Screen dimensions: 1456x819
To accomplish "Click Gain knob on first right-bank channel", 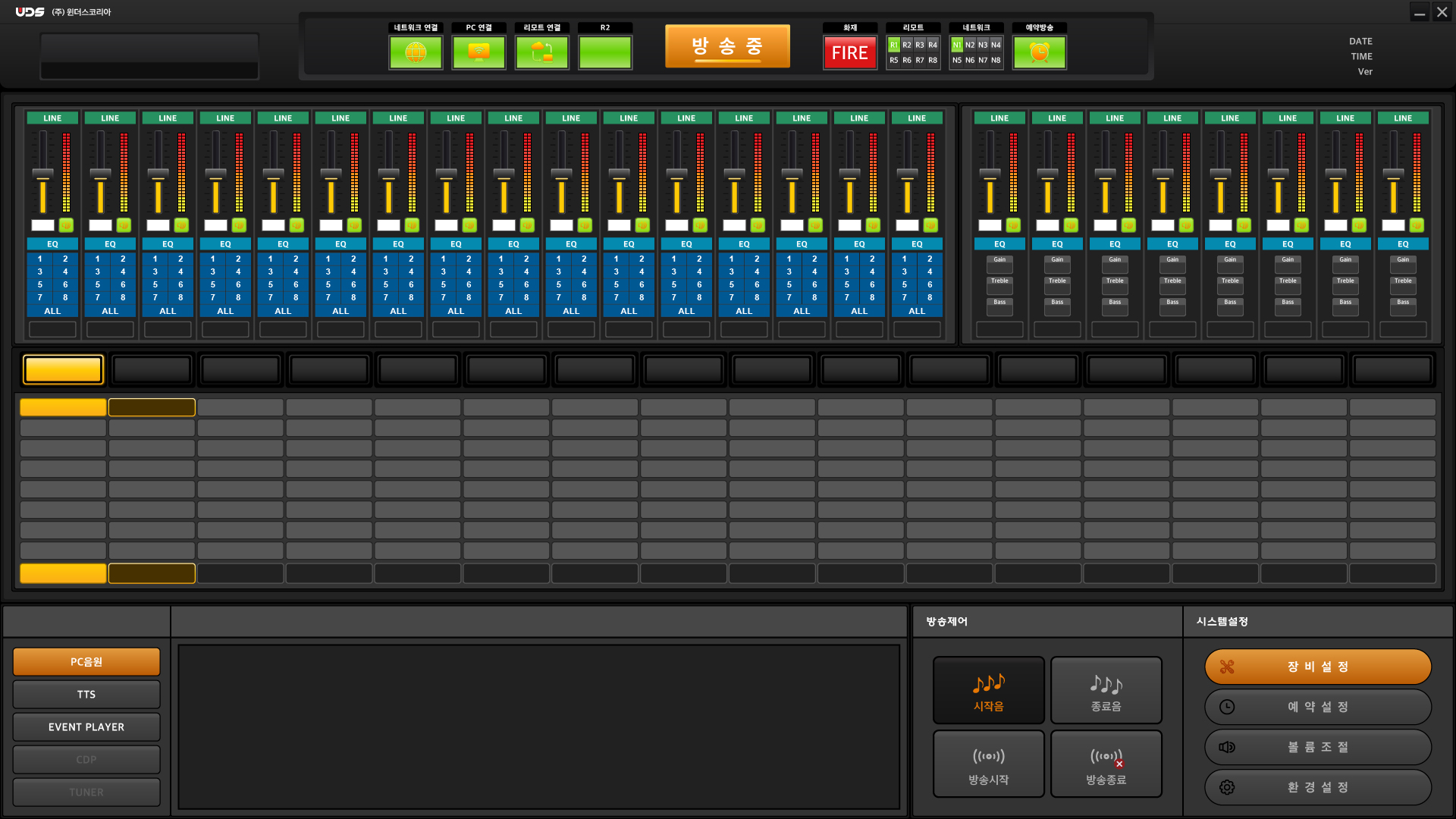I will coord(999,264).
